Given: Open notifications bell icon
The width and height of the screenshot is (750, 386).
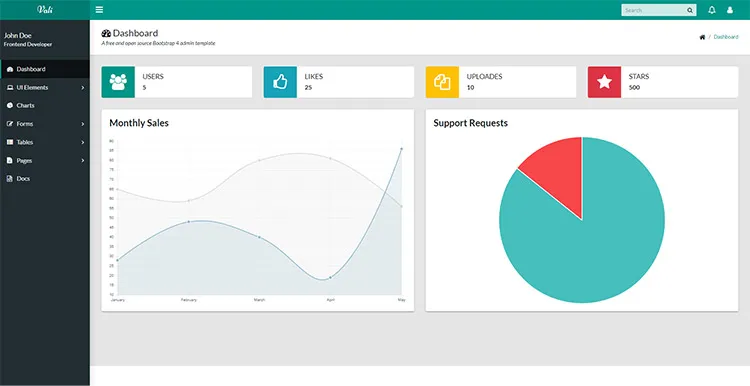Looking at the screenshot, I should (x=712, y=10).
